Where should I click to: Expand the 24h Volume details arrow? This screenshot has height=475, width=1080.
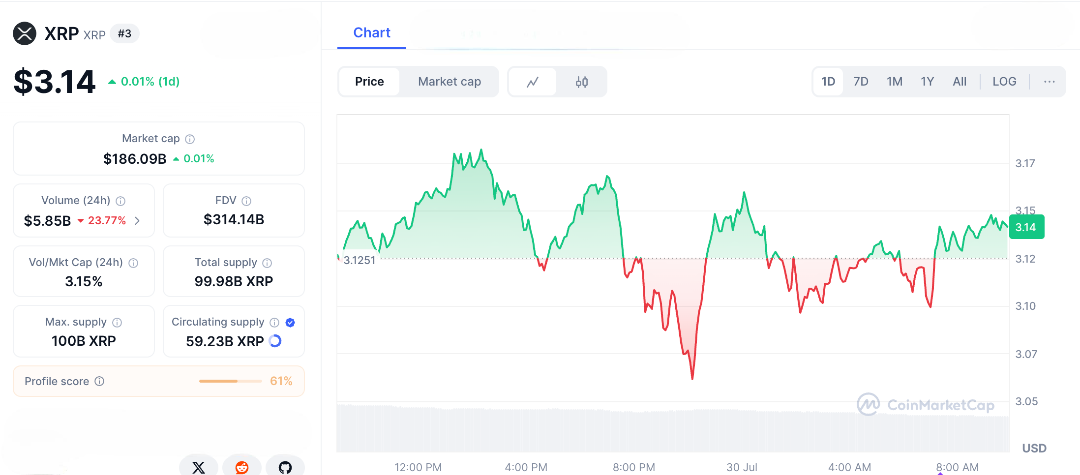(x=137, y=221)
